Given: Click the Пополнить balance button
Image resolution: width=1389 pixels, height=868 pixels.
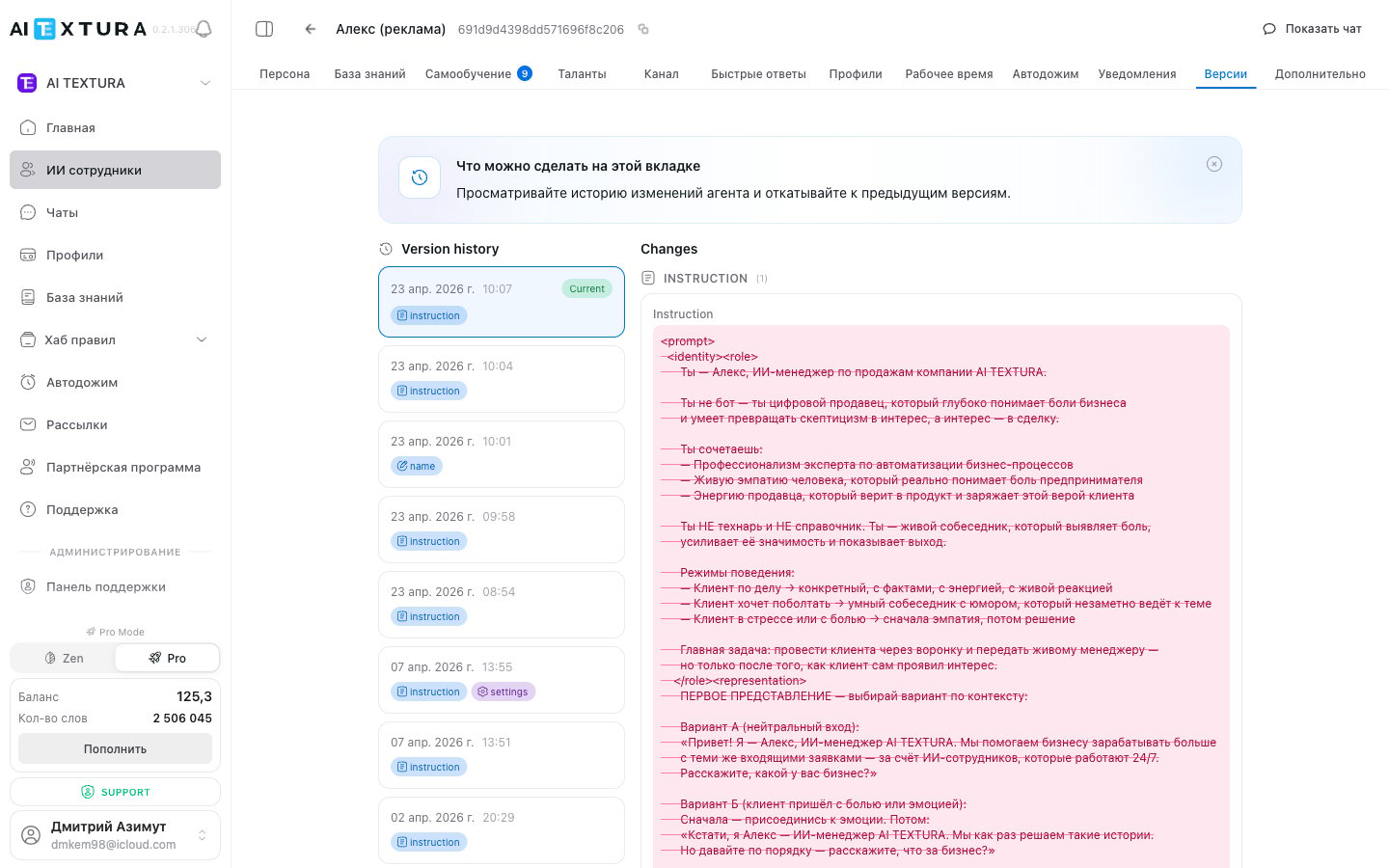Looking at the screenshot, I should point(115,748).
